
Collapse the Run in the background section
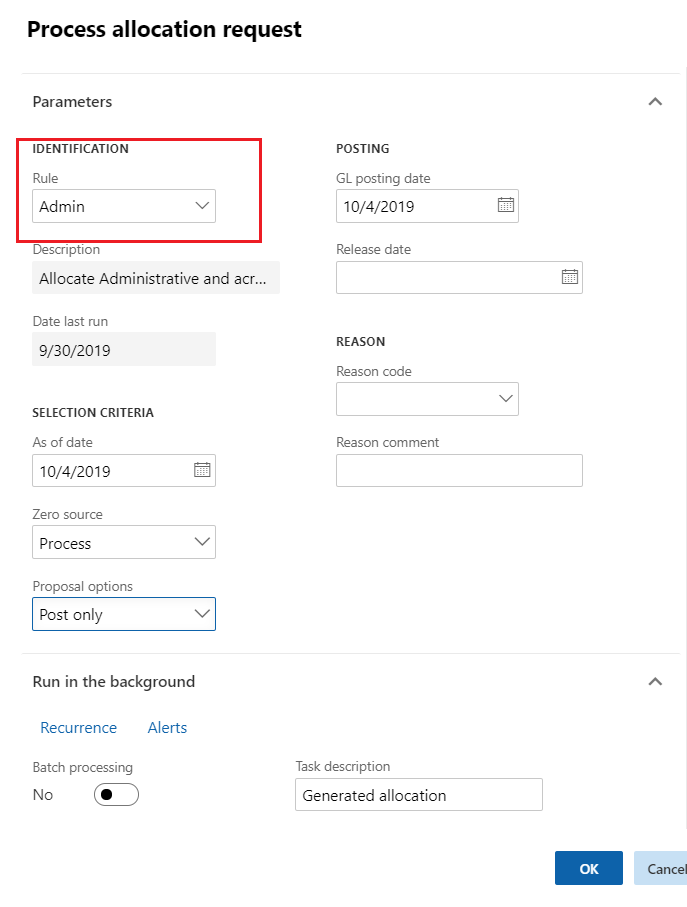(655, 682)
